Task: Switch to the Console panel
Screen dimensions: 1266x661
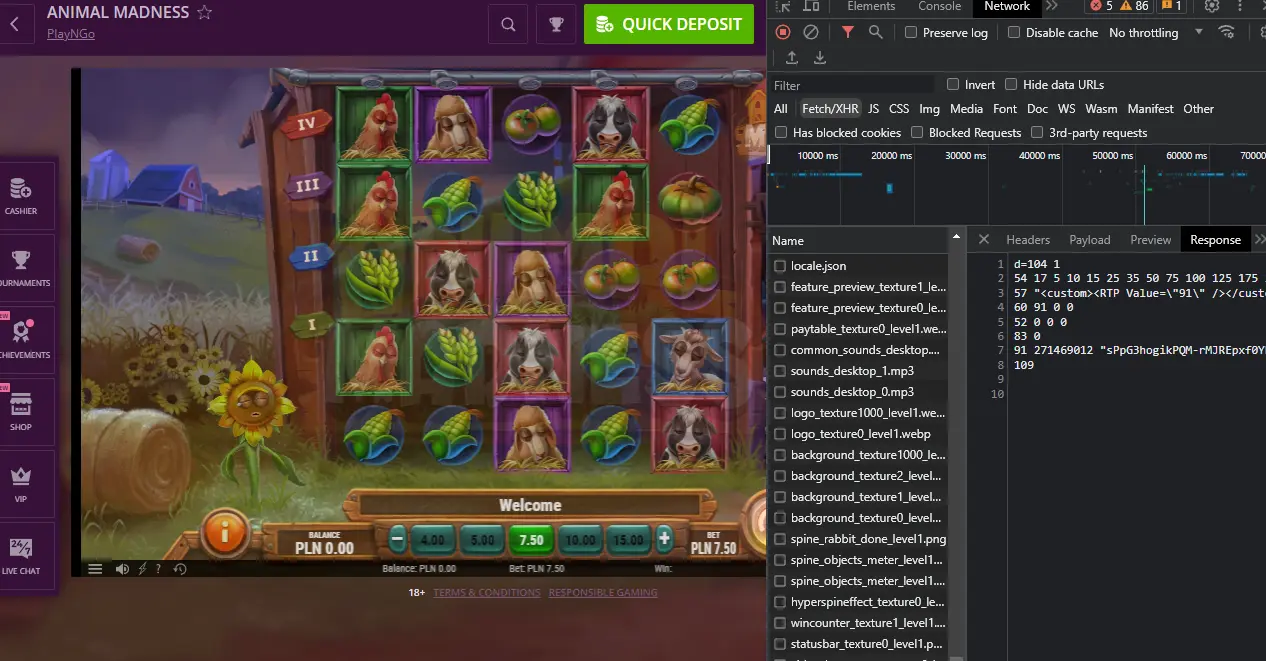Action: click(x=940, y=6)
